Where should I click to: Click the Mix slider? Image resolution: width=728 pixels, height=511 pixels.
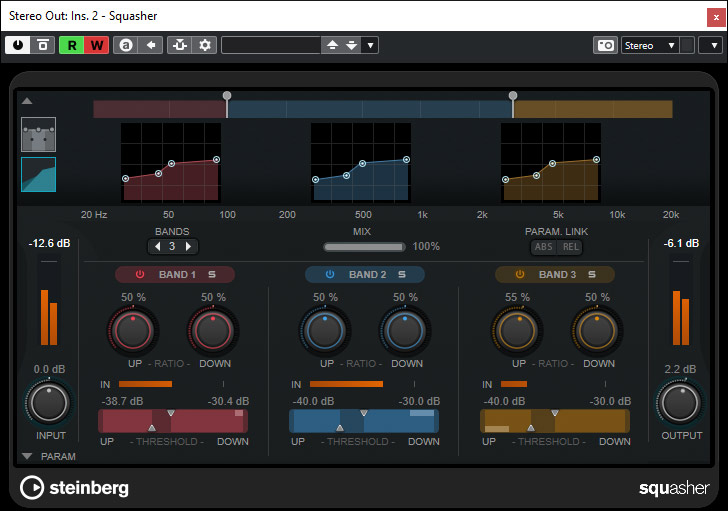pyautogui.click(x=364, y=246)
